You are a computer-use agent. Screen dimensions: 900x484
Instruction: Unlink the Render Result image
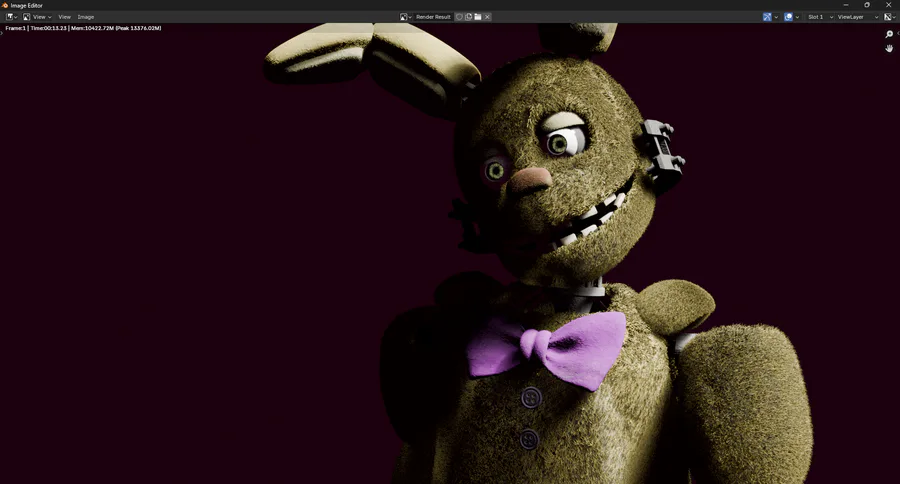click(487, 17)
